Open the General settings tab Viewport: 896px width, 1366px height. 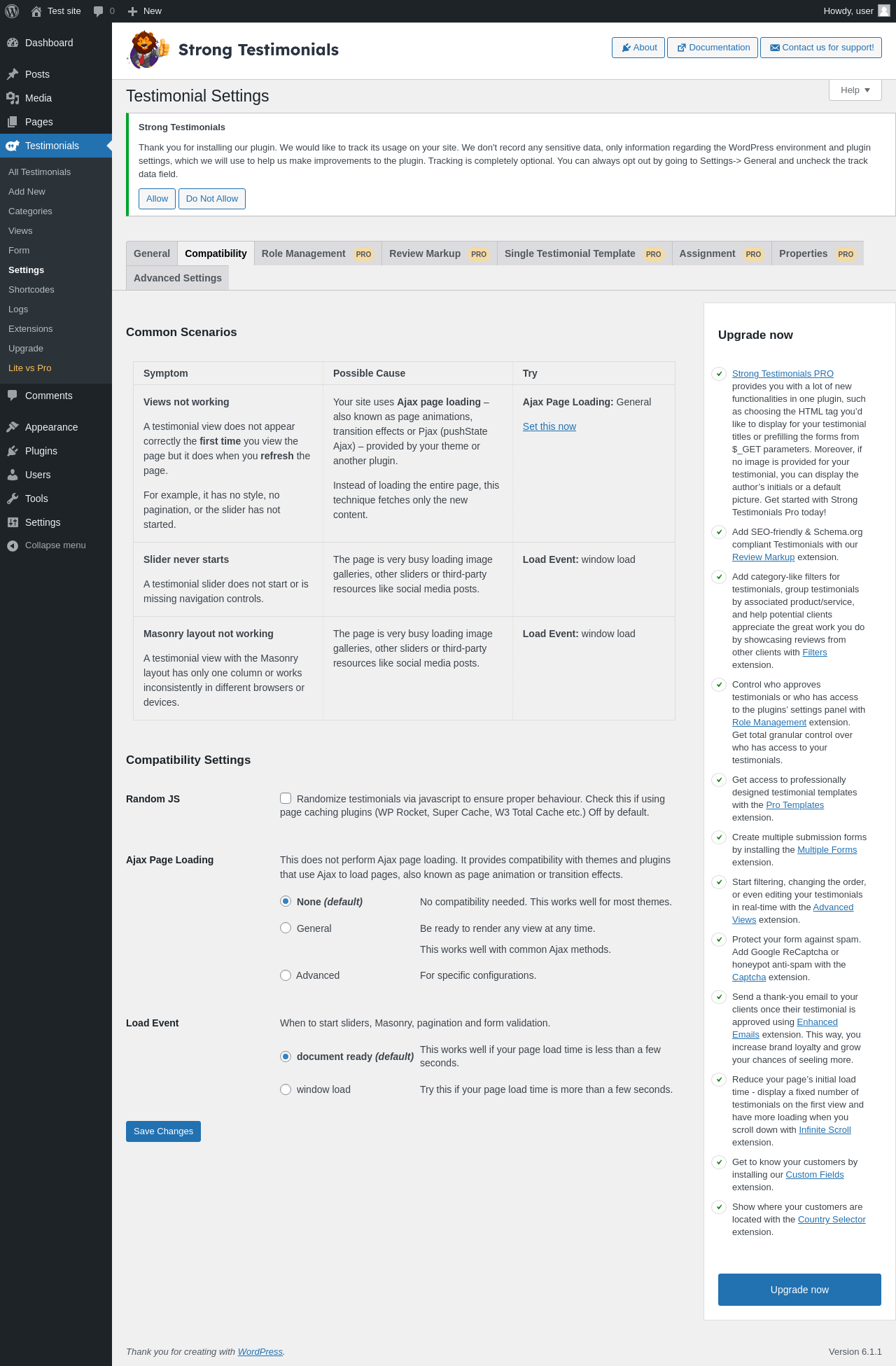152,253
